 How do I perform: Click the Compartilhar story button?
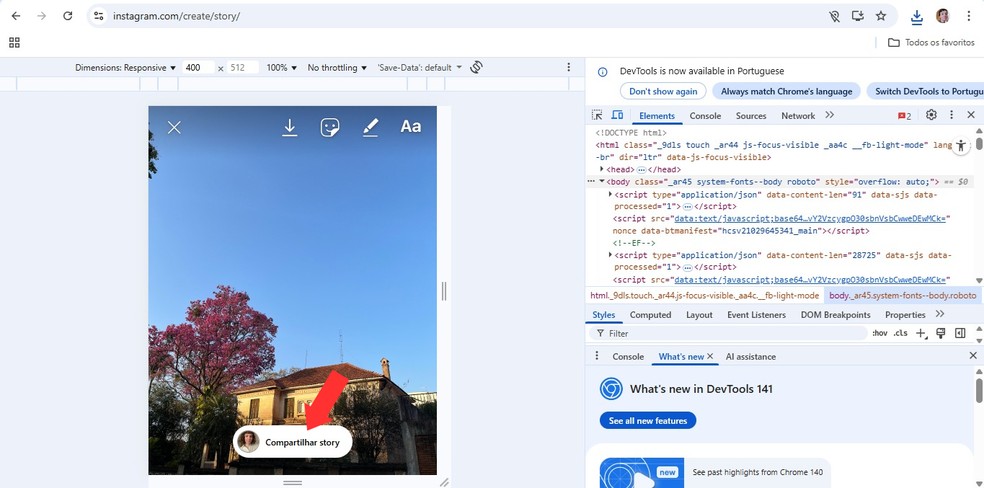(x=292, y=442)
